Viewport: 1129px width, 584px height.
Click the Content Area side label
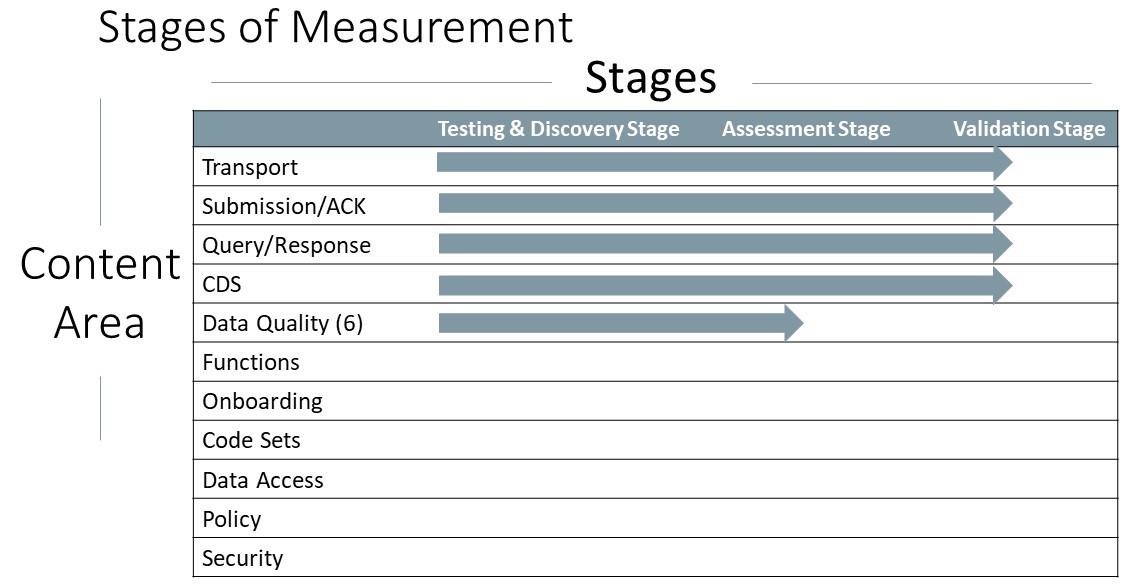100,293
